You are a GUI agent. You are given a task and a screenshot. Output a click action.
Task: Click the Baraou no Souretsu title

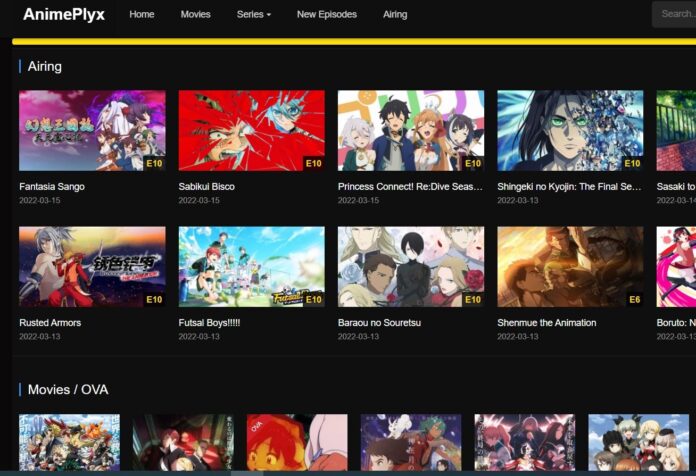pyautogui.click(x=380, y=323)
